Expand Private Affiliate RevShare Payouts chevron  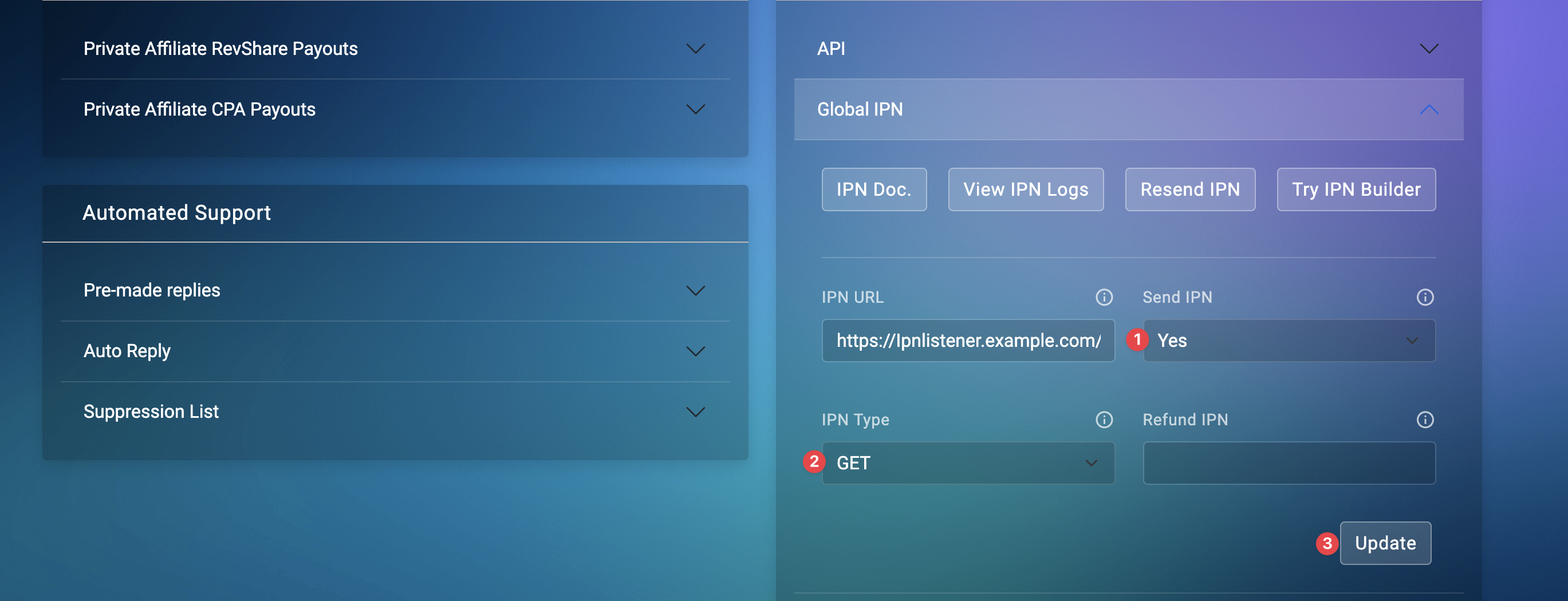[x=695, y=49]
